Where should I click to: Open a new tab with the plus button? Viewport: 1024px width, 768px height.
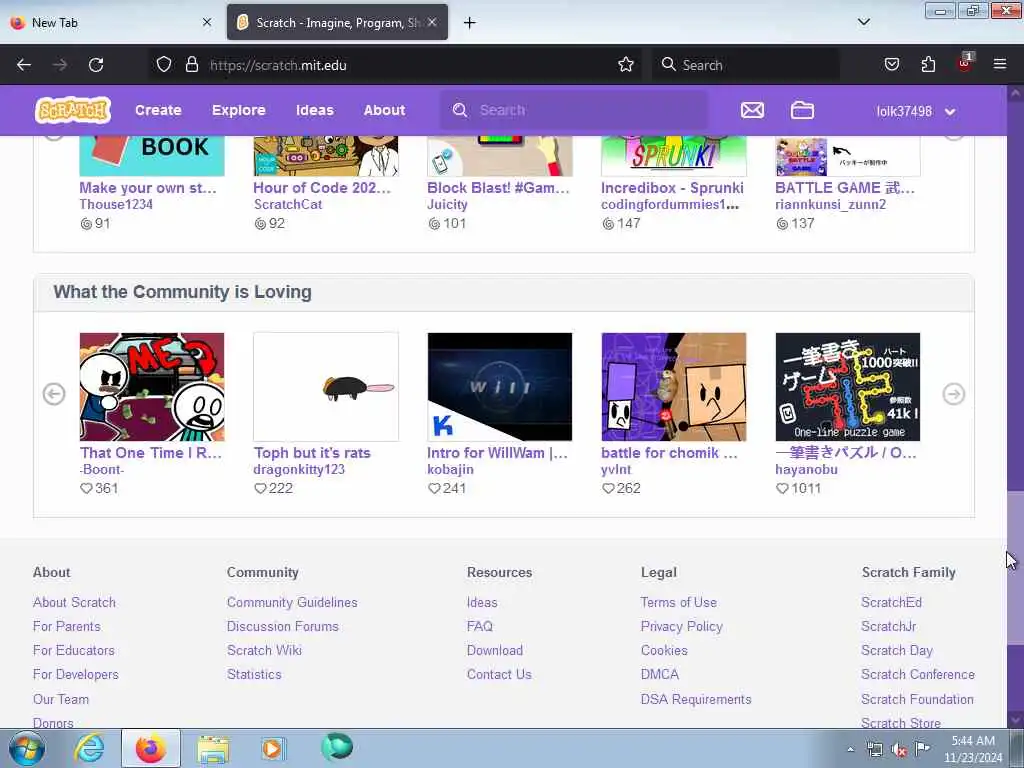click(x=470, y=23)
